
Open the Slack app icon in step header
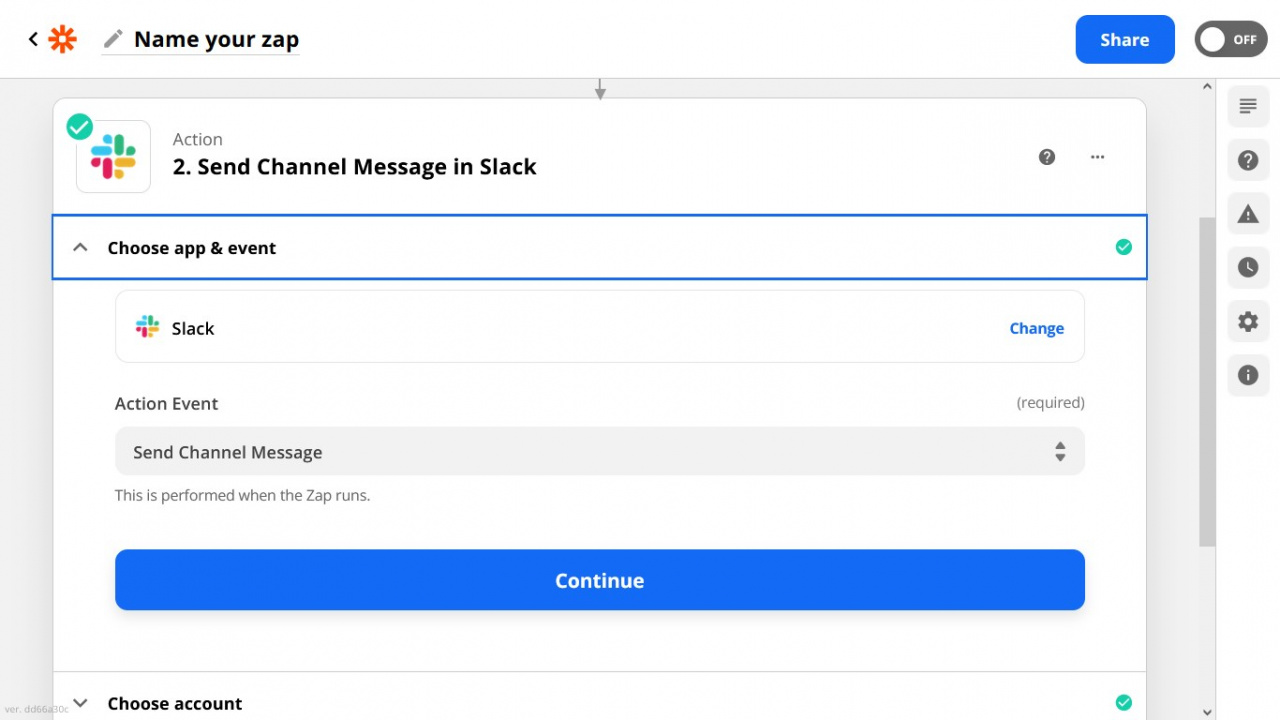[x=113, y=157]
